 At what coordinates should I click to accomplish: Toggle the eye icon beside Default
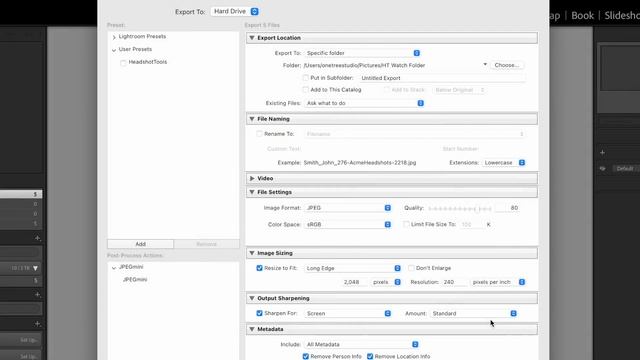(602, 169)
